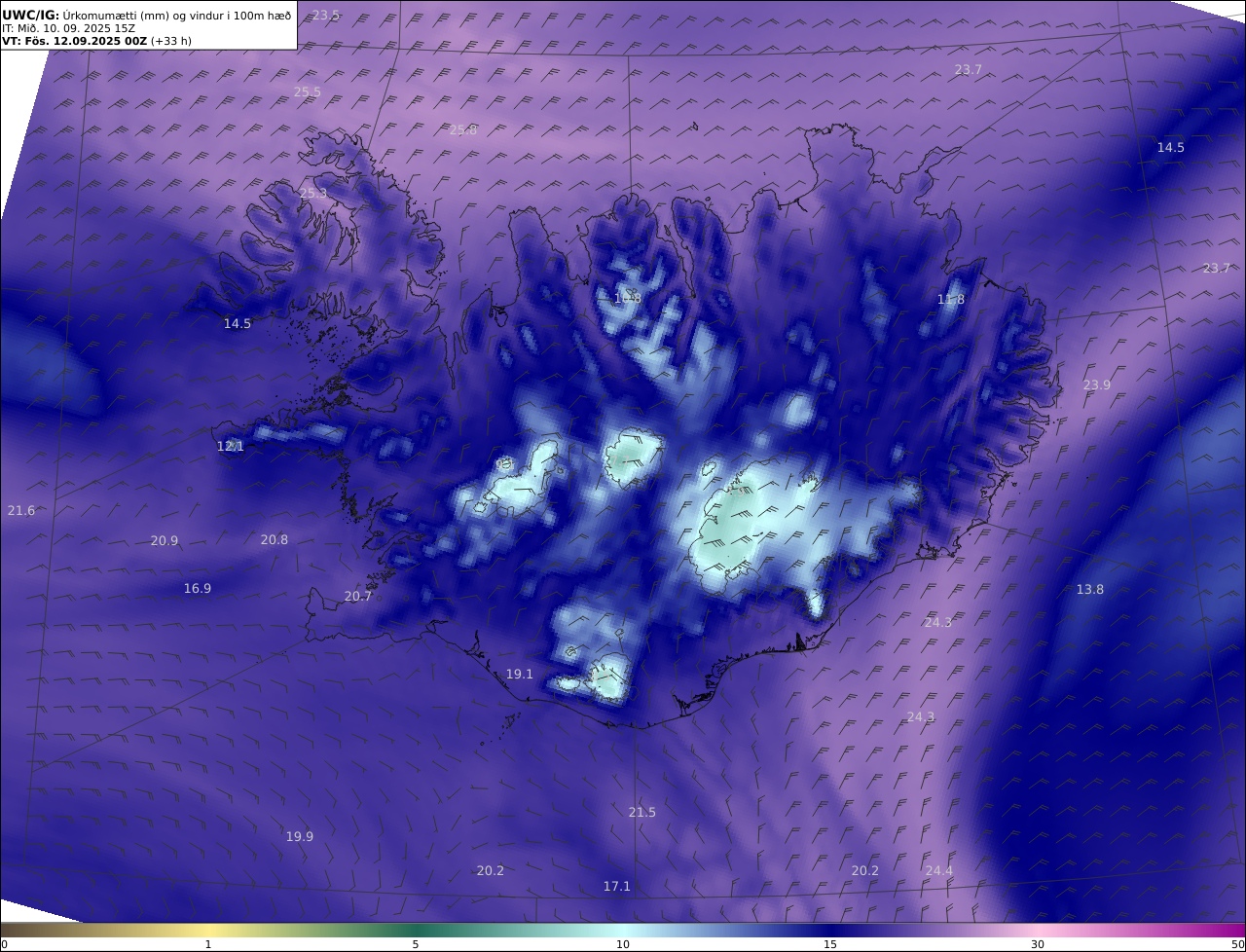The image size is (1246, 952).
Task: Click the 19.9 value label
Action: 300,837
